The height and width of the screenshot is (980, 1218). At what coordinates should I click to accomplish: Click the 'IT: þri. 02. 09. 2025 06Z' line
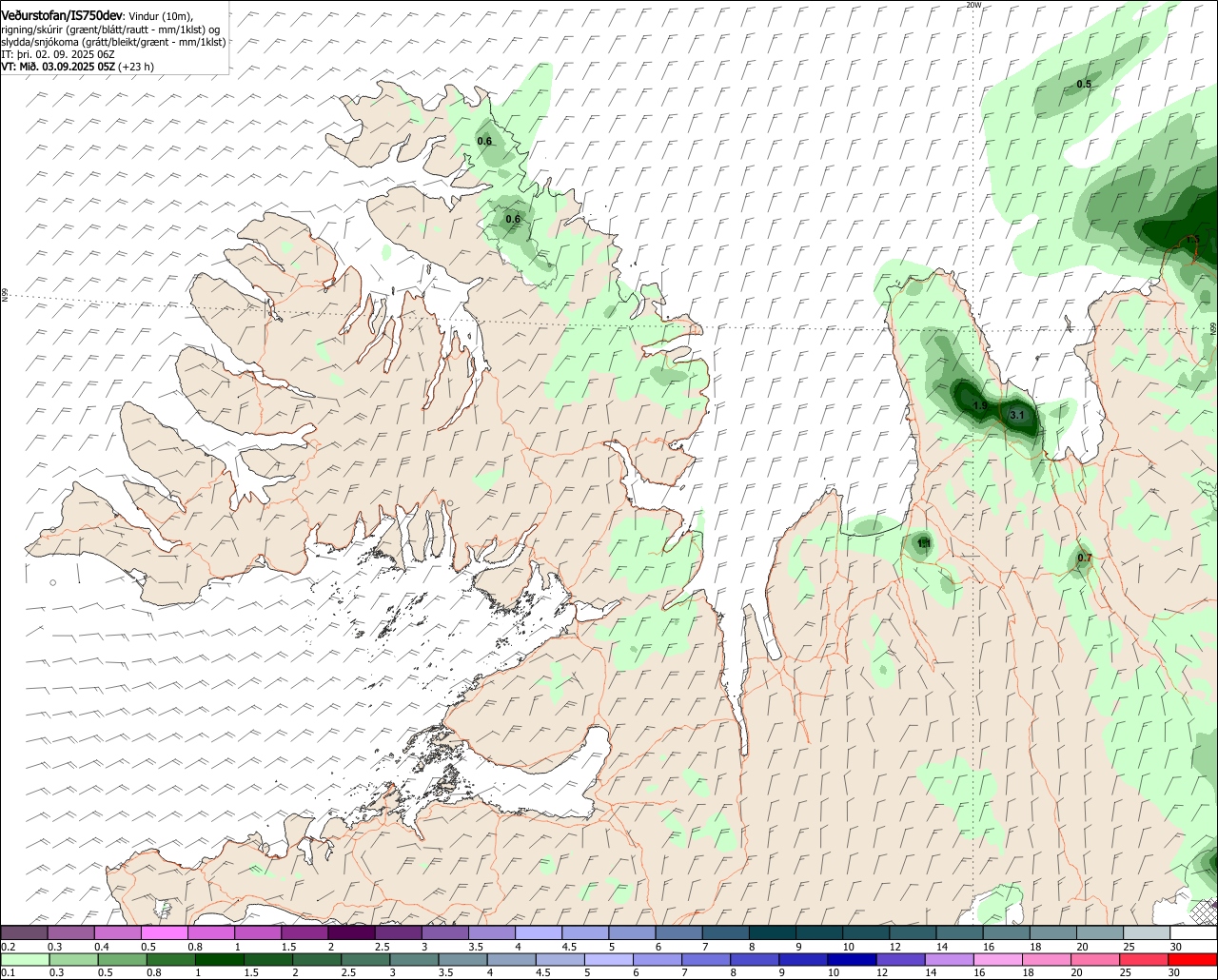tap(57, 54)
